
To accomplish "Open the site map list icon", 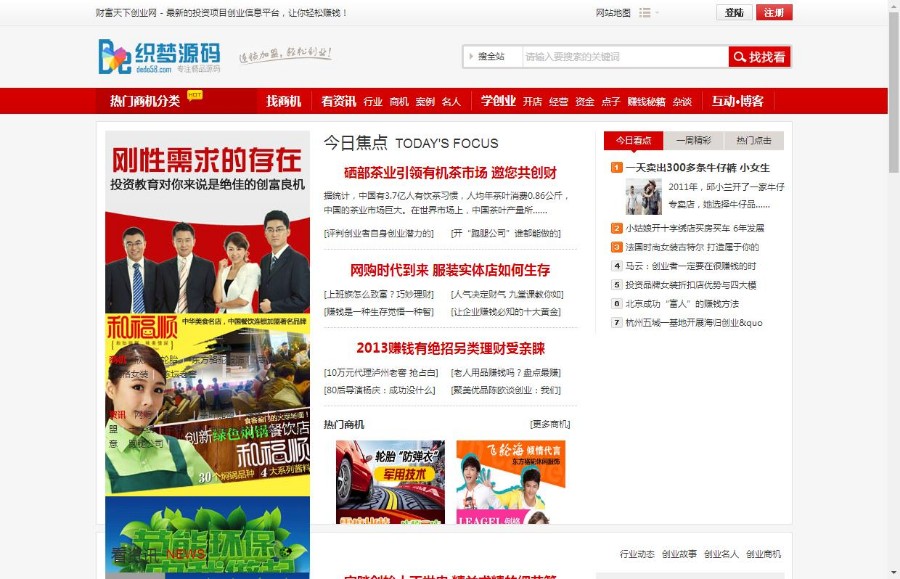I will click(x=645, y=13).
